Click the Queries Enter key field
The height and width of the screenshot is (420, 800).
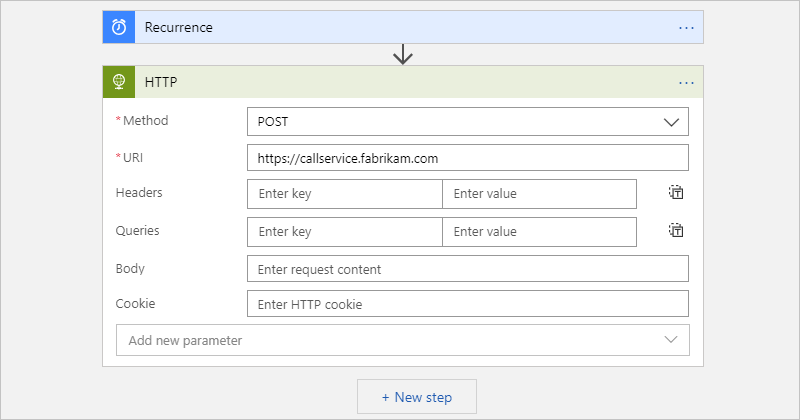[345, 231]
